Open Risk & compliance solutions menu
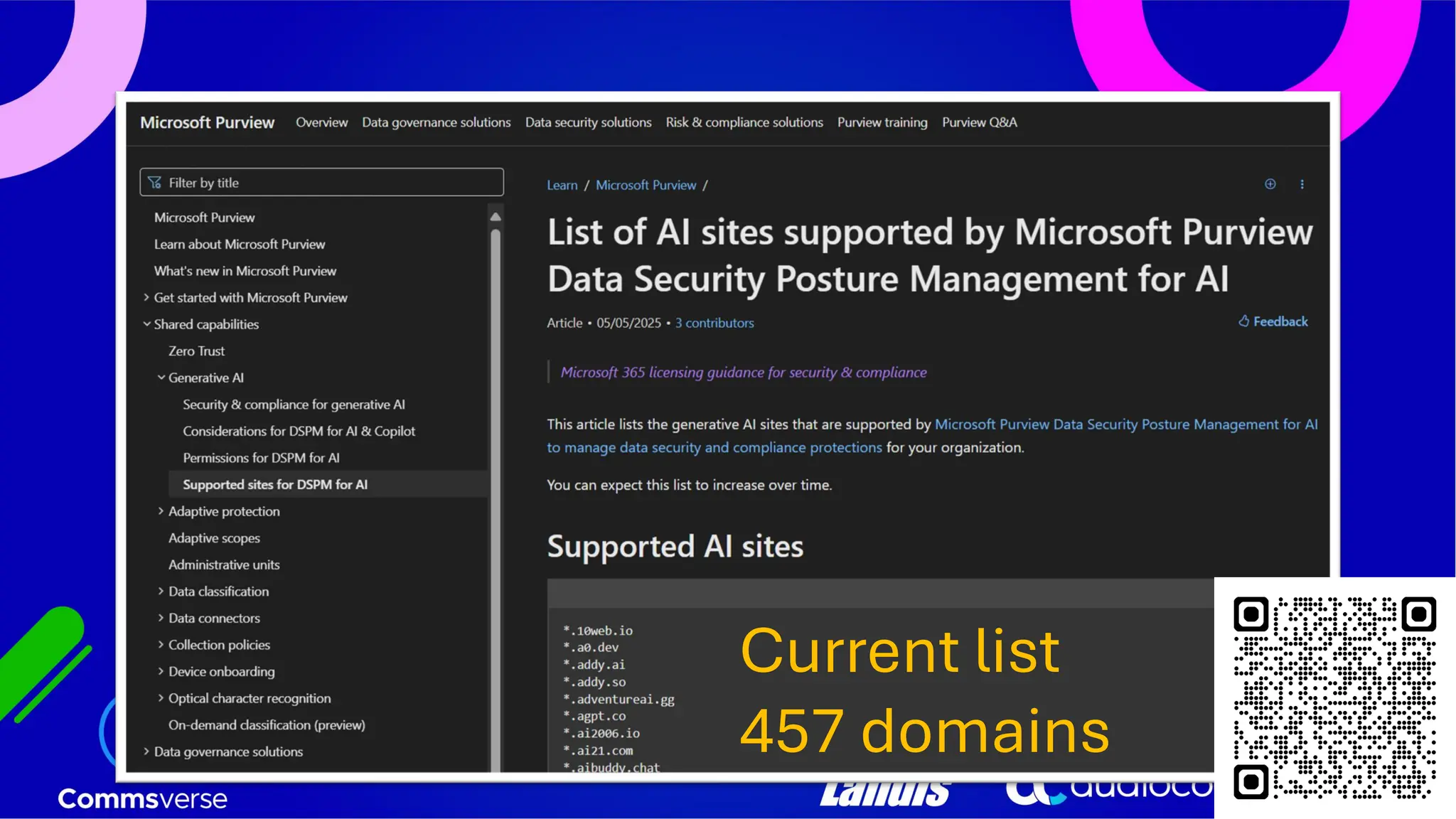This screenshot has width=1456, height=819. [x=744, y=122]
